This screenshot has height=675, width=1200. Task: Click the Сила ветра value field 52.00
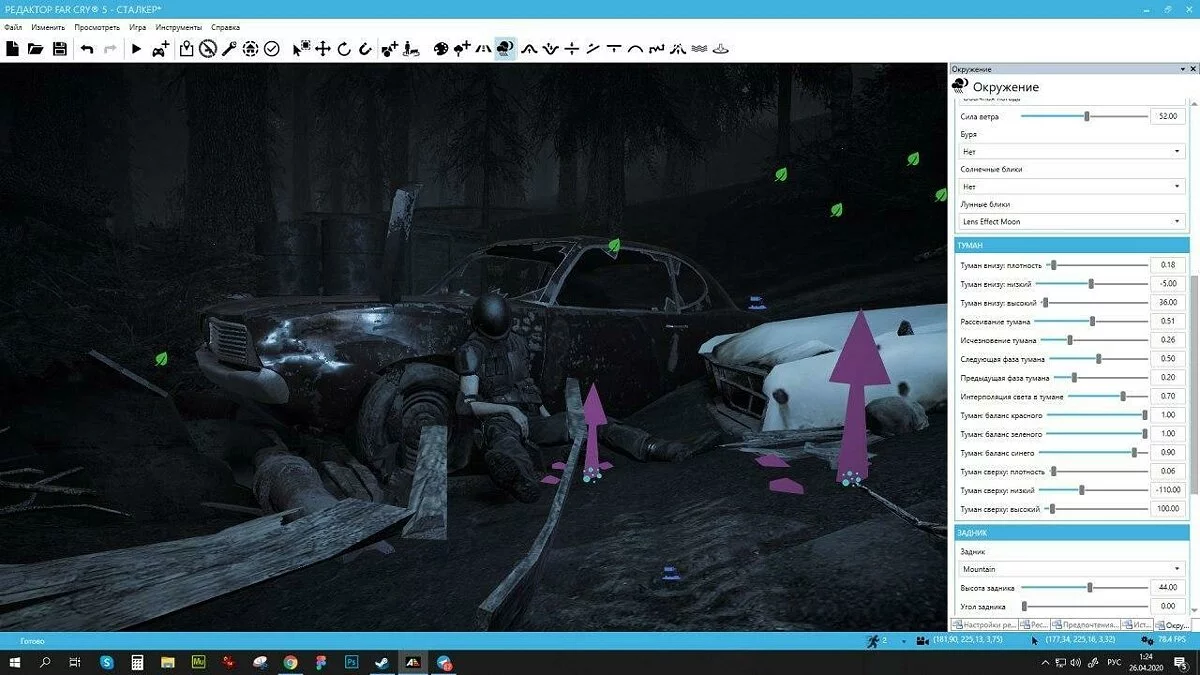tap(1168, 116)
